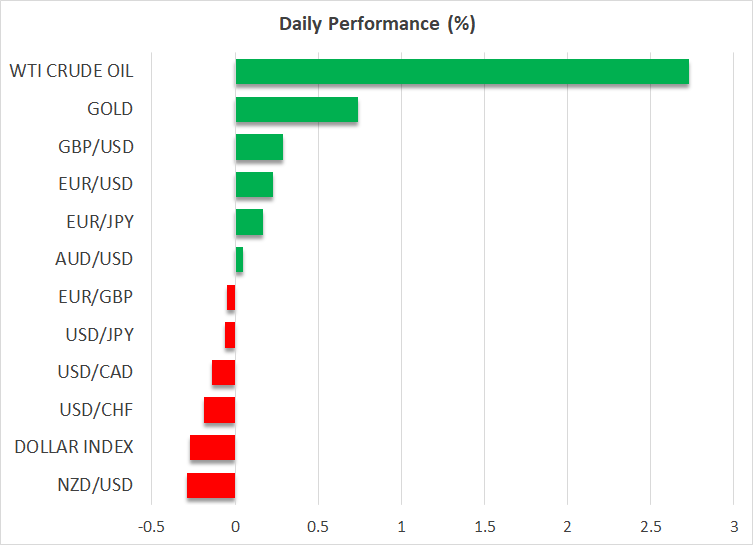This screenshot has height=545, width=753.
Task: Select the small AUD/USD bar
Action: pos(239,260)
